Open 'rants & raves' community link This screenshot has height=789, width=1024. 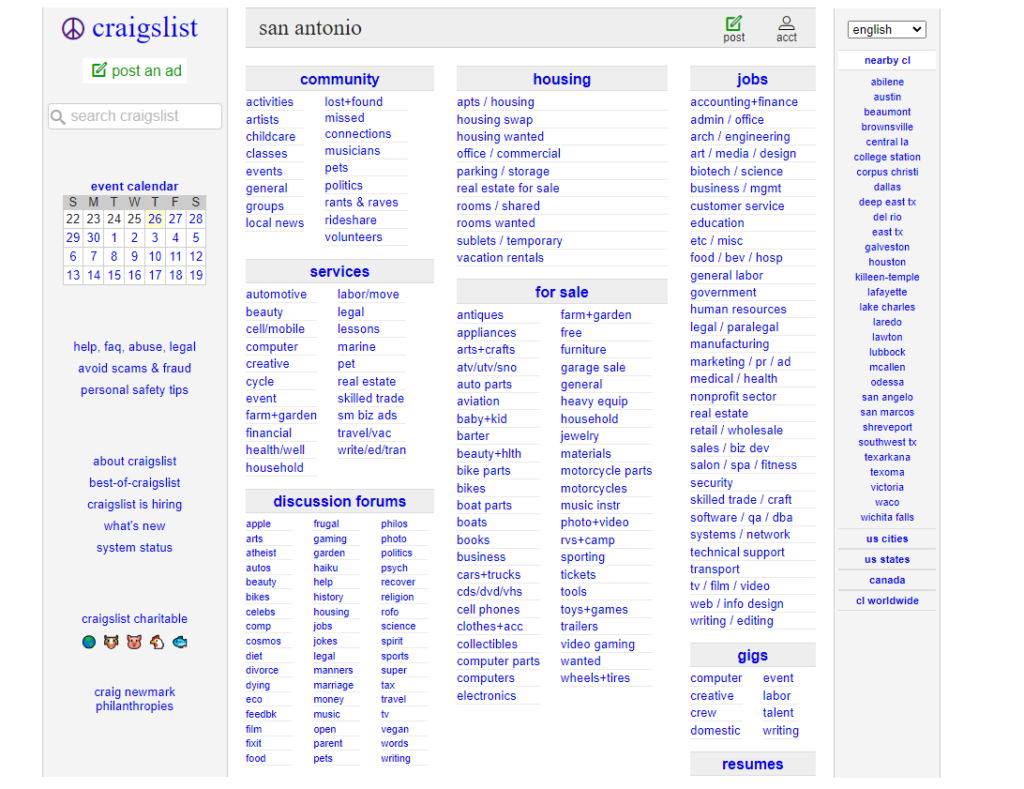click(361, 202)
